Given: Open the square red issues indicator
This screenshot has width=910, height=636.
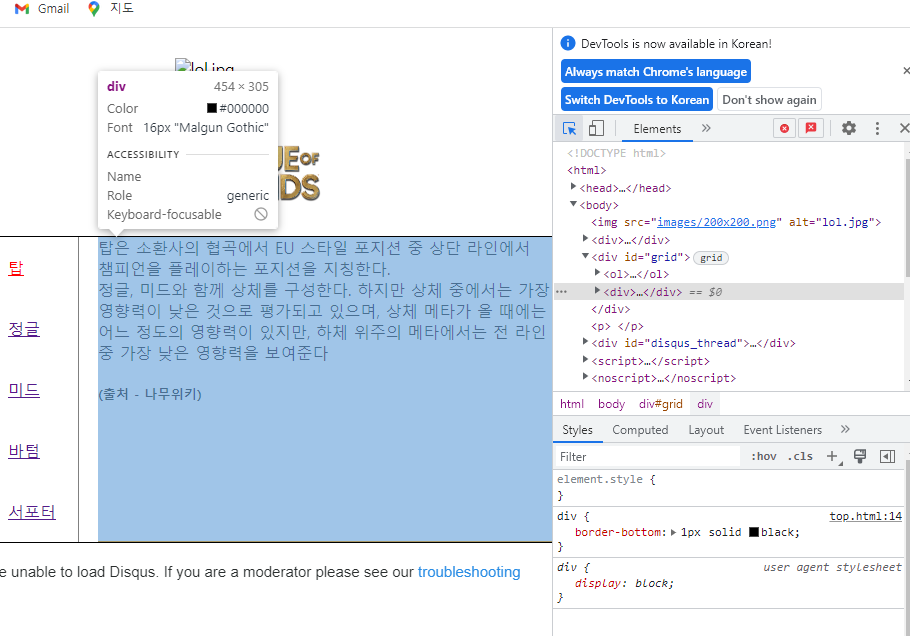Looking at the screenshot, I should pyautogui.click(x=811, y=128).
